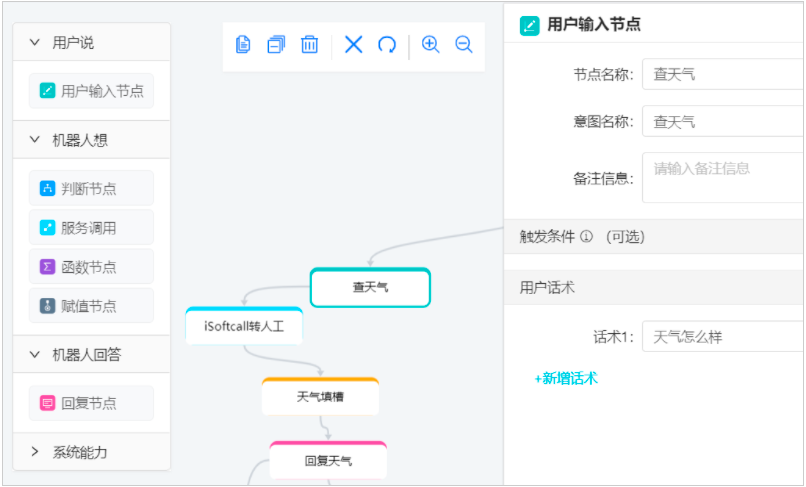Viewport: 806px width, 487px height.
Task: Select the 回复天气 node on canvas
Action: pos(328,461)
